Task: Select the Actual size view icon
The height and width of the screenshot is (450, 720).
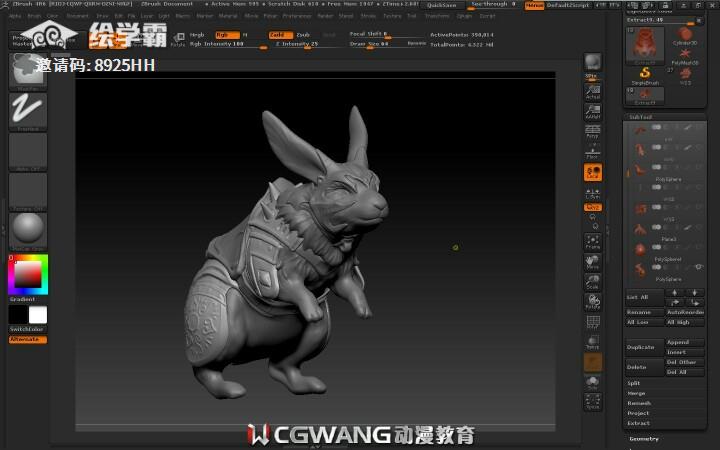Action: pyautogui.click(x=592, y=92)
